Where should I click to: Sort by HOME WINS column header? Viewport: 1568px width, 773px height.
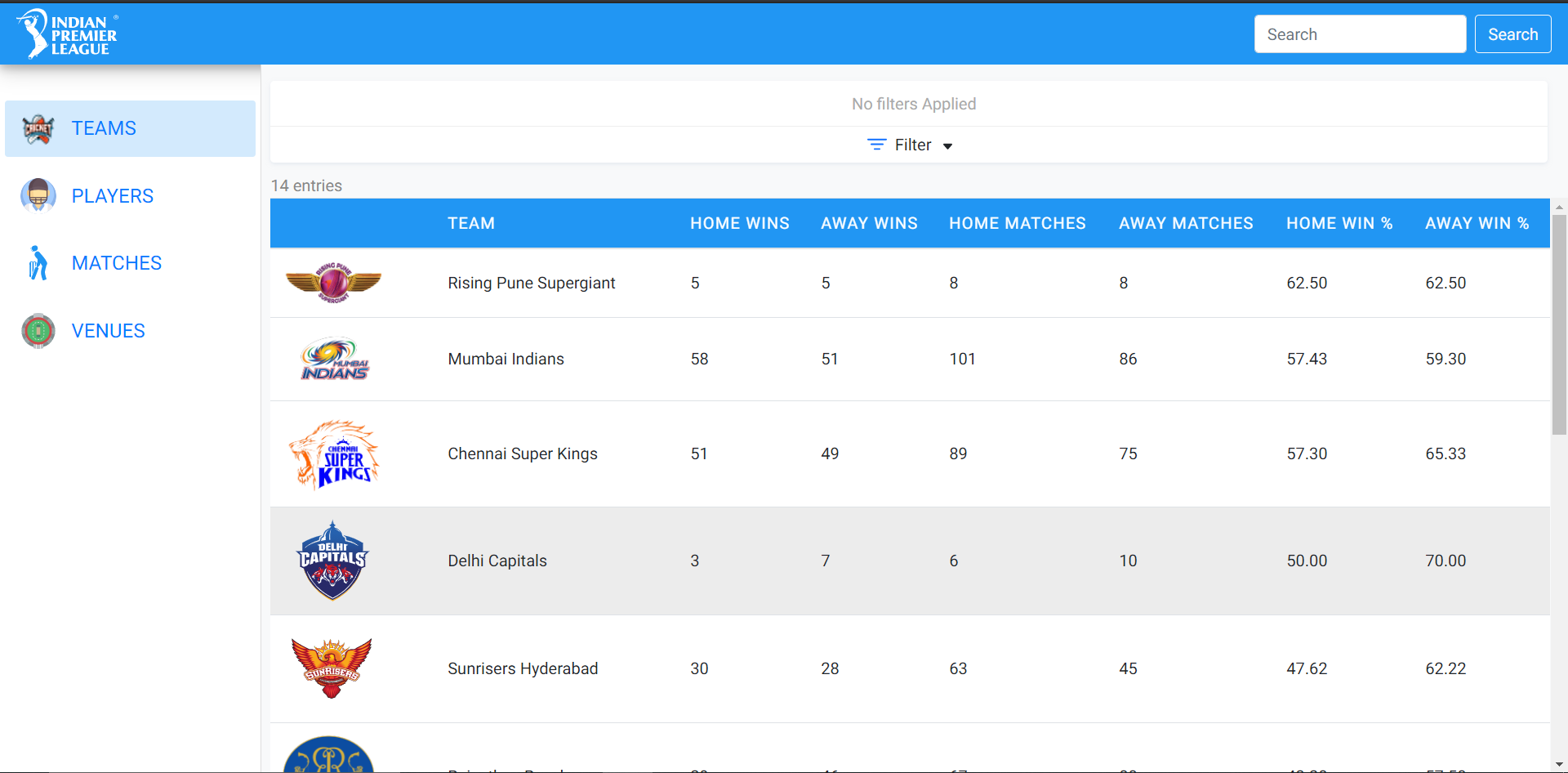[740, 223]
